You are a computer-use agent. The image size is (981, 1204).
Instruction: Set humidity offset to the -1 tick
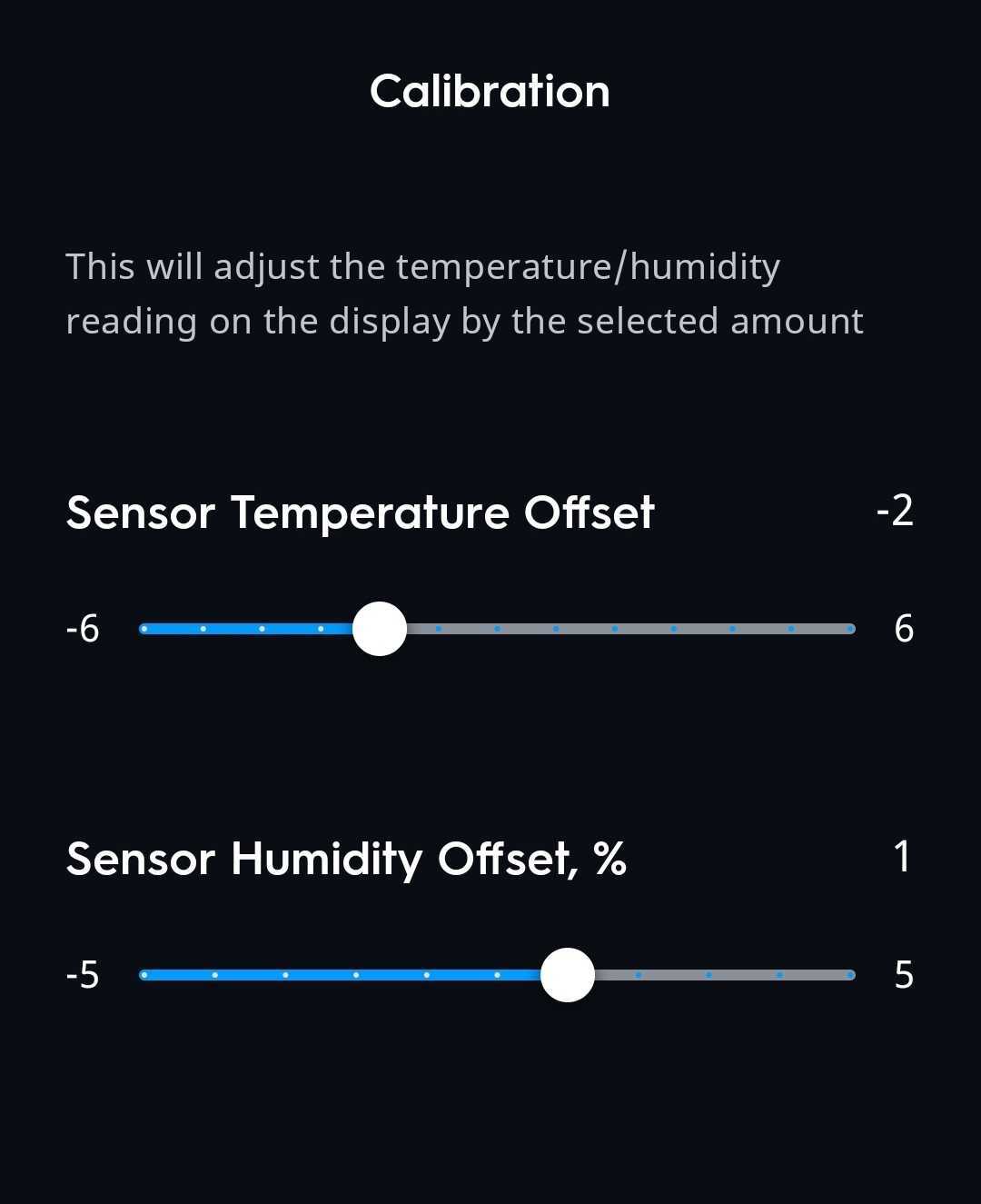(x=426, y=975)
